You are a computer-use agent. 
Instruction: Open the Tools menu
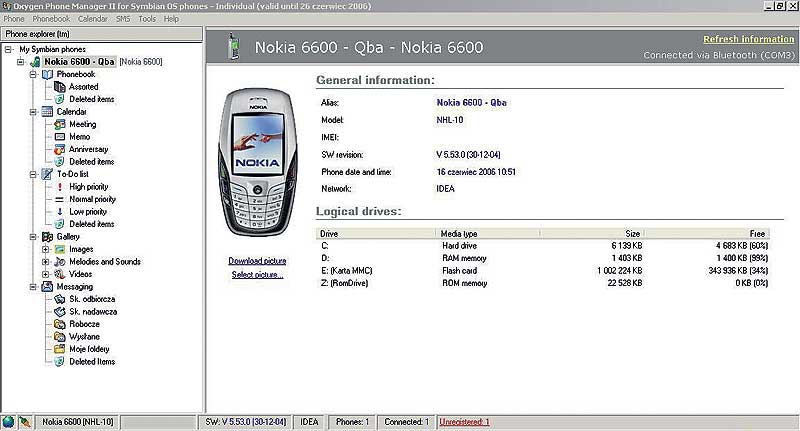point(147,19)
